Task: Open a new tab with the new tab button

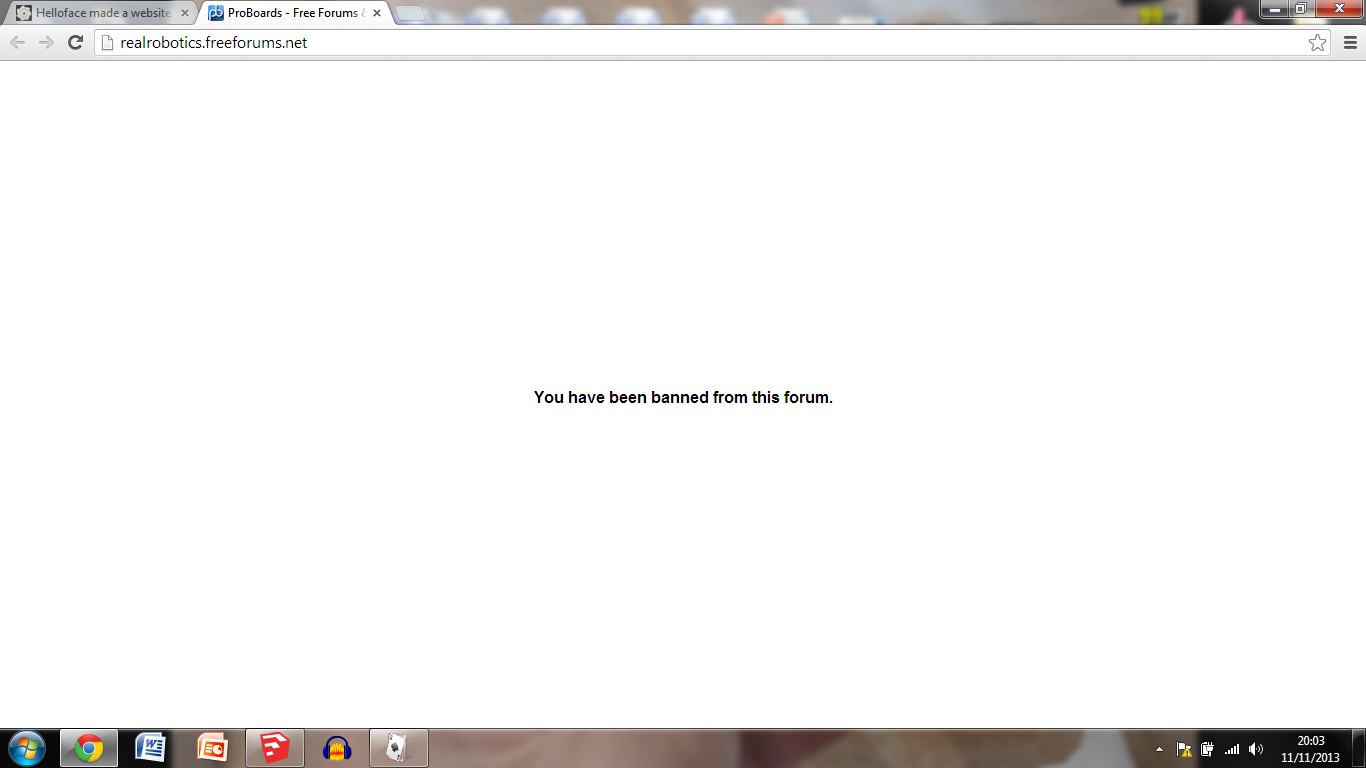Action: point(410,14)
